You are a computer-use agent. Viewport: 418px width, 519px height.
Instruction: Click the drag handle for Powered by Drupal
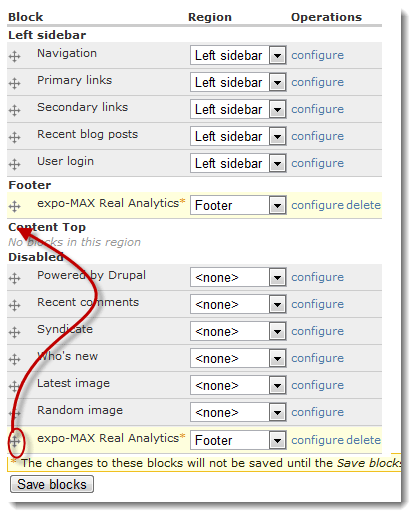(x=14, y=278)
